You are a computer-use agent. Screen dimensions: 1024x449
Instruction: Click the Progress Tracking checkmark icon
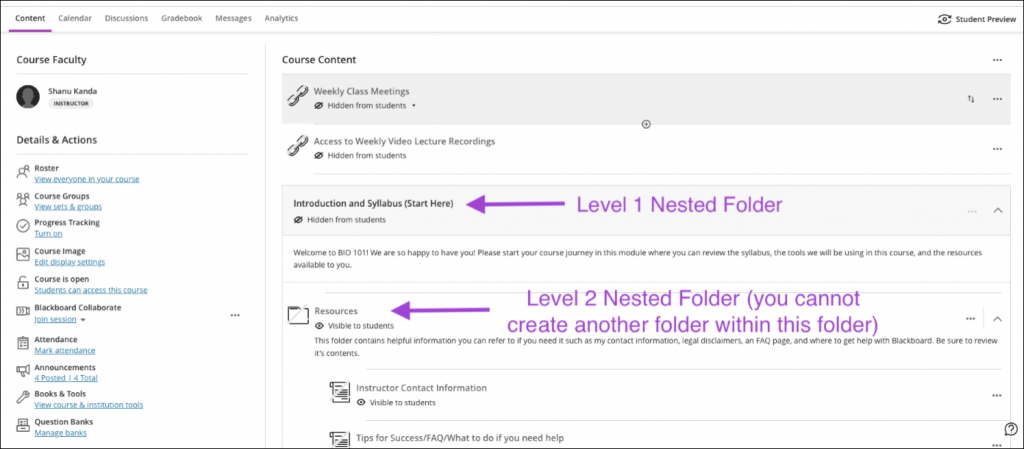click(x=23, y=227)
